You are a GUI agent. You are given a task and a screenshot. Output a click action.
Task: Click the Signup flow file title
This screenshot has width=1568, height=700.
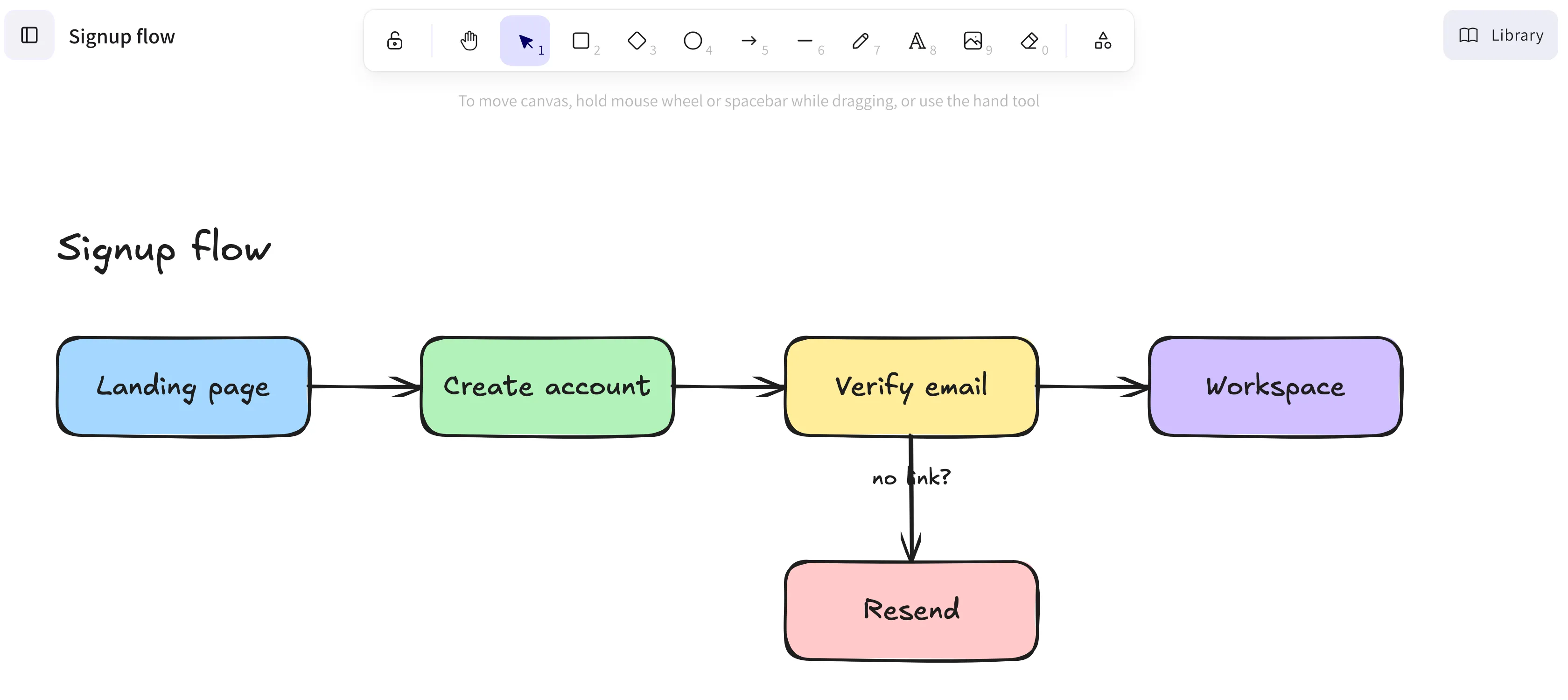click(x=122, y=36)
